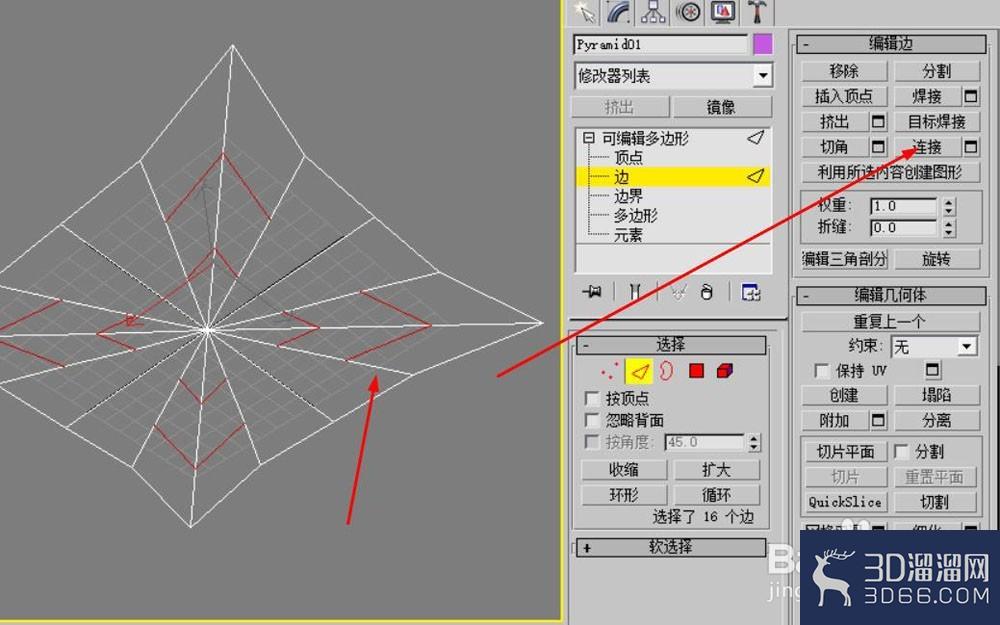Toggle the 分割 checkbox beside 切片平面

coord(901,452)
